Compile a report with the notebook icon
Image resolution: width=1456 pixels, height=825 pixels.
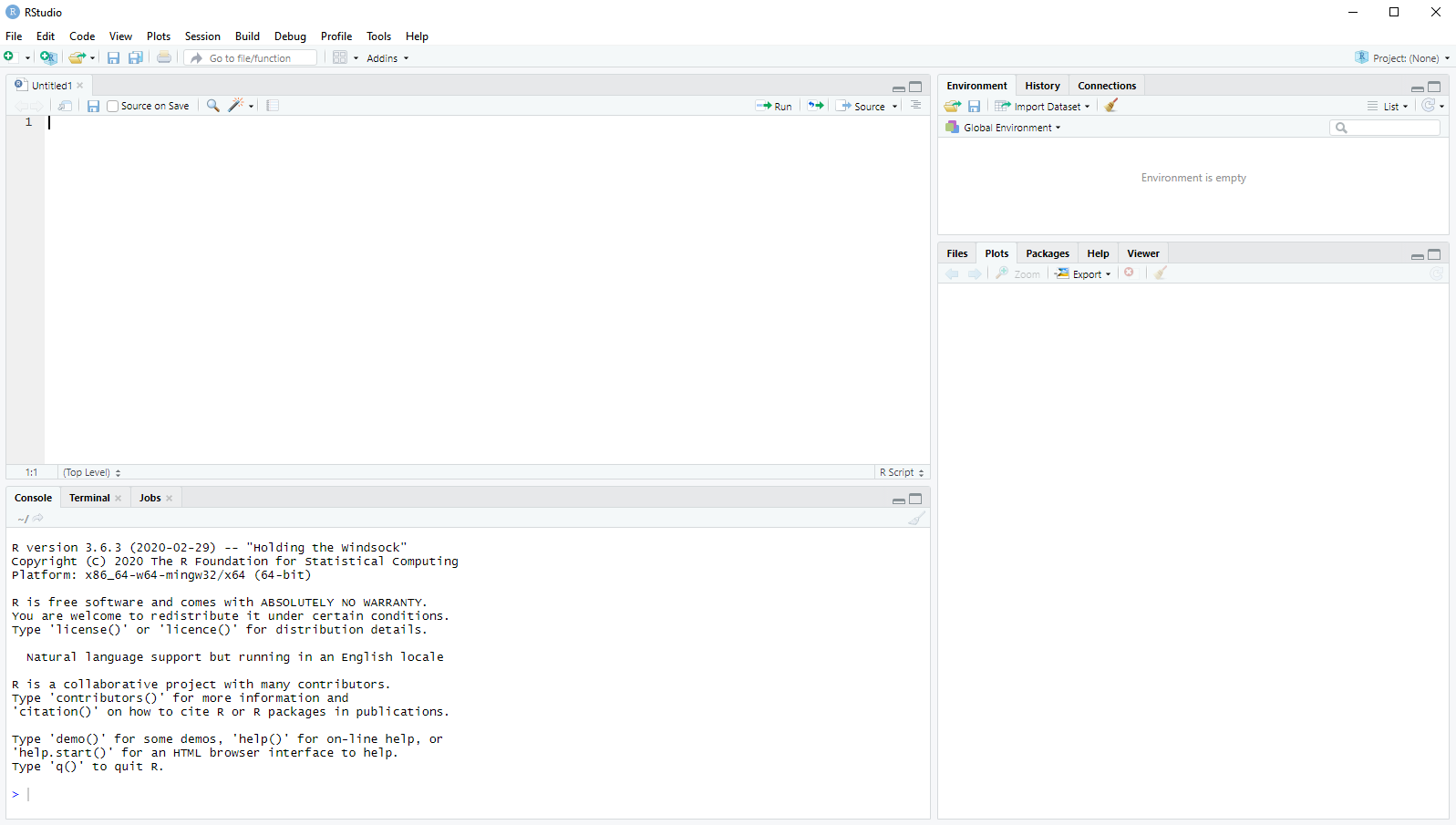click(x=273, y=106)
